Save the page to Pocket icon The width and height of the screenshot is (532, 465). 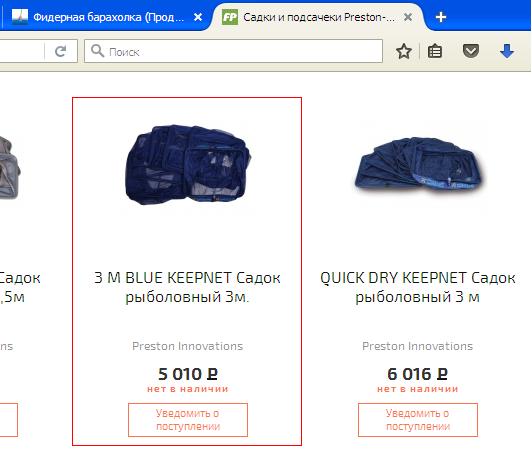(471, 51)
